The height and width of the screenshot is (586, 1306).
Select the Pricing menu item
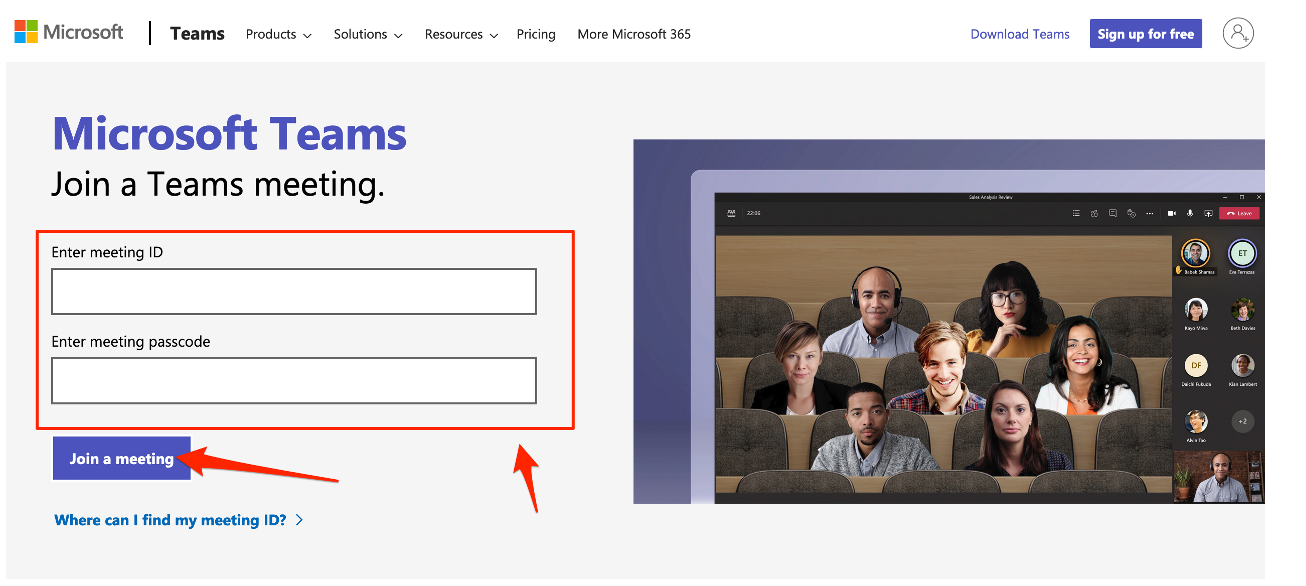click(x=536, y=34)
